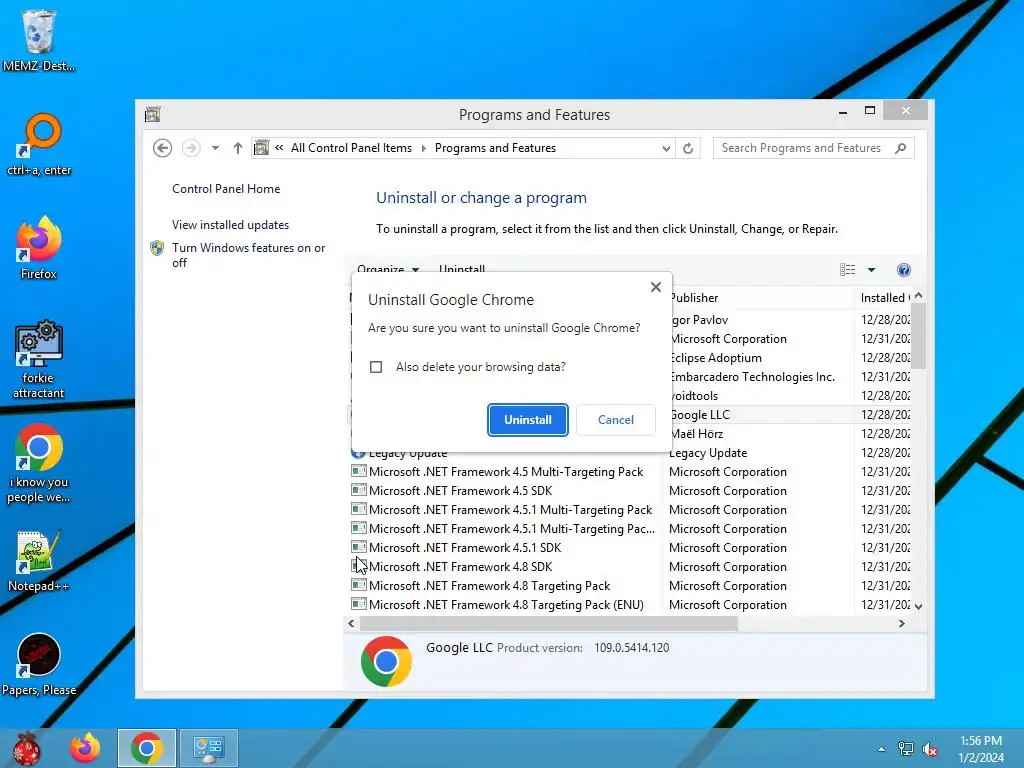
Task: Show hidden system tray icons
Action: 882,749
